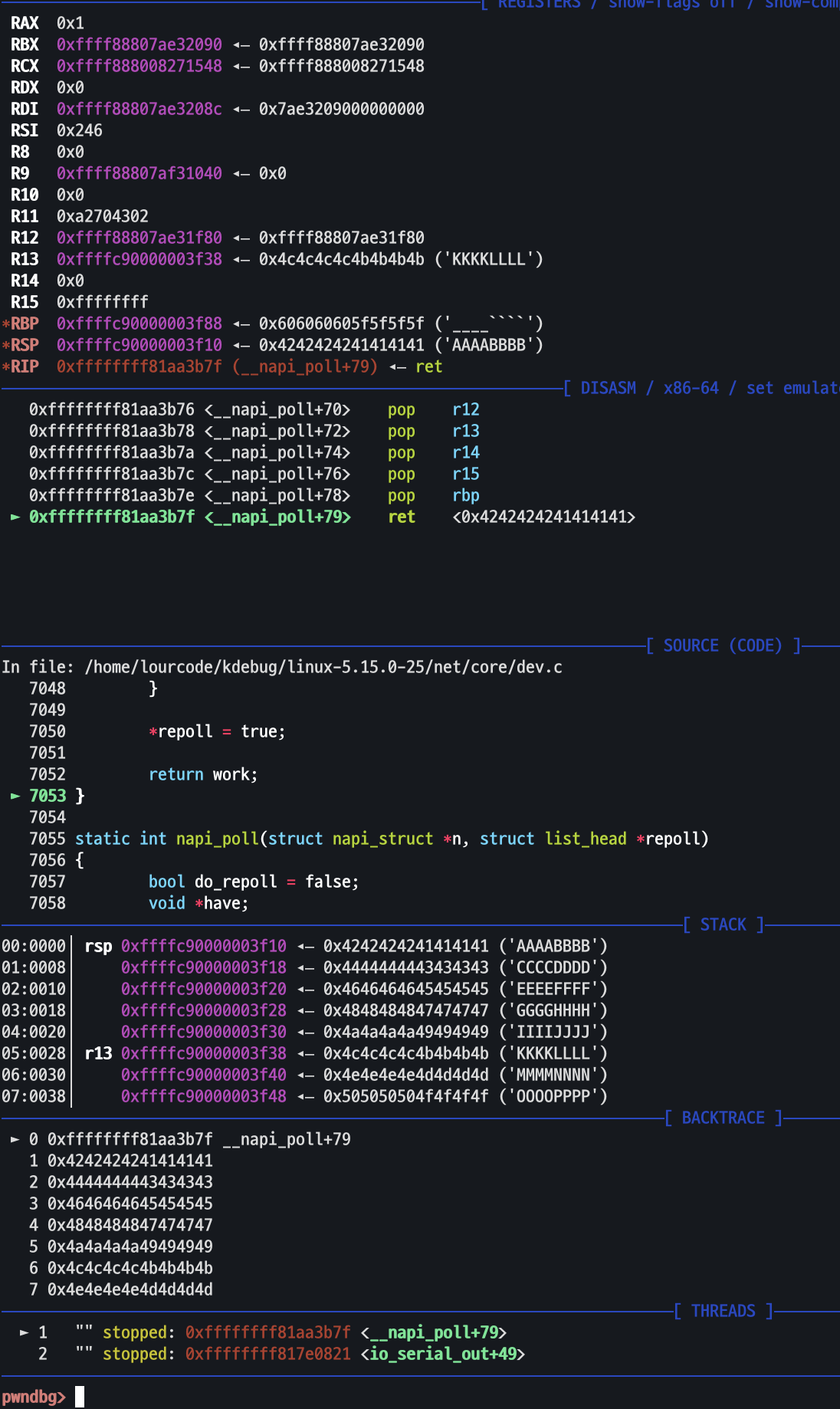This screenshot has height=1409, width=840.
Task: Click stack entry 02:0010 with 'EEEEFFFF'
Action: click(304, 989)
